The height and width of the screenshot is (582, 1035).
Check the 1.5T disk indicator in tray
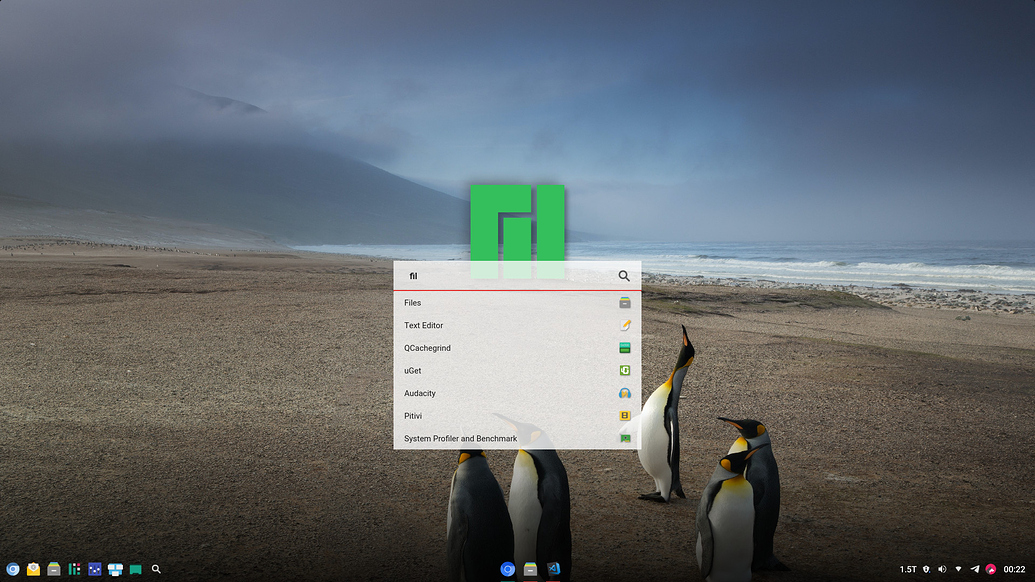[907, 568]
